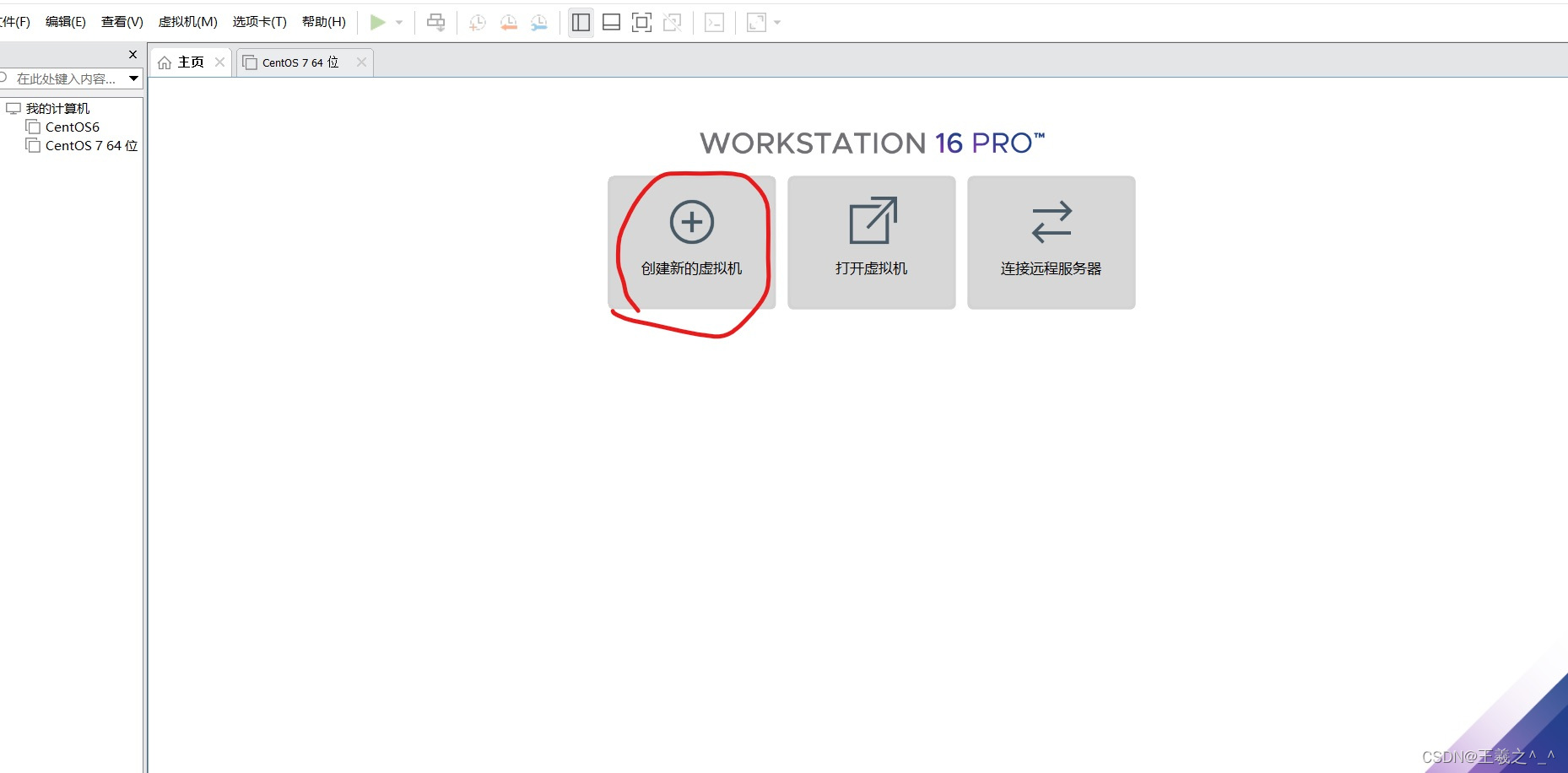Select 我的计算机 in the library tree
Screen dimensions: 1568x773
click(x=57, y=109)
